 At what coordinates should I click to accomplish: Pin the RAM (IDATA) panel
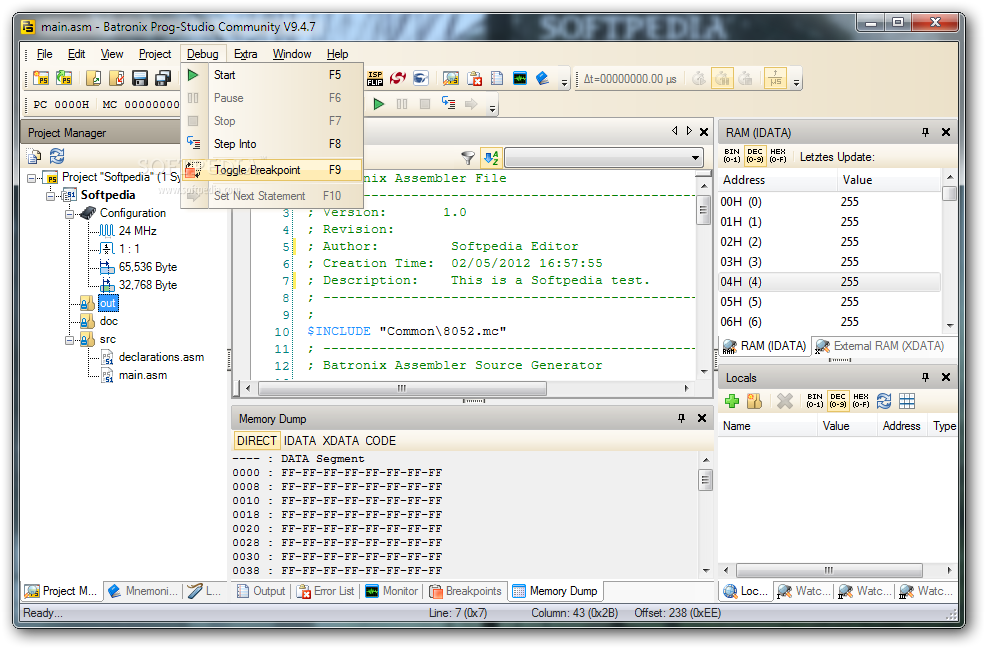coord(925,132)
